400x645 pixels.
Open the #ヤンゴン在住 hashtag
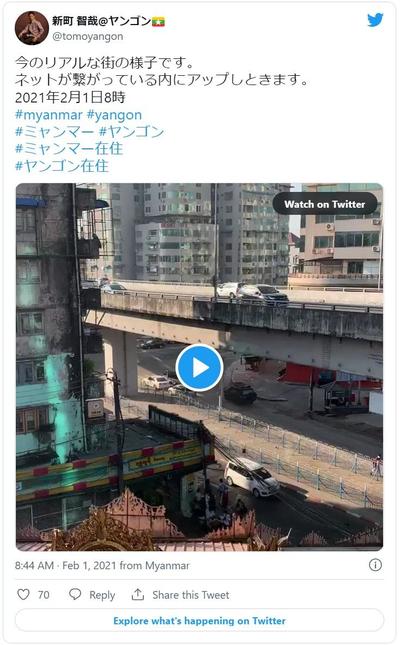62,166
